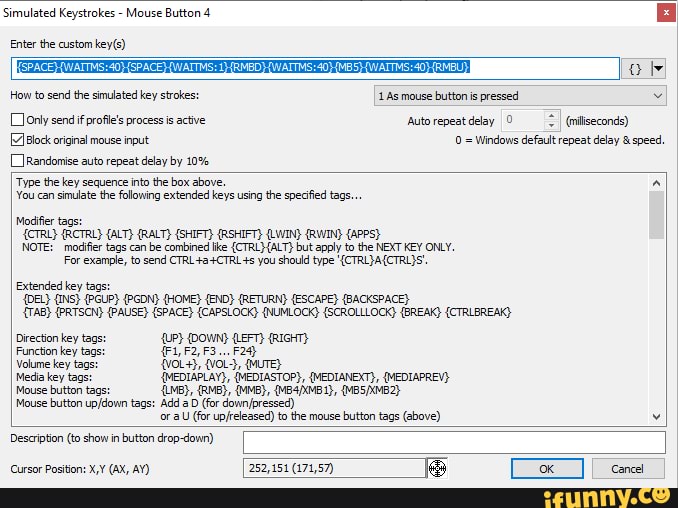Click the help text scrollbar thumb
Viewport: 678px width, 508px height.
click(657, 214)
